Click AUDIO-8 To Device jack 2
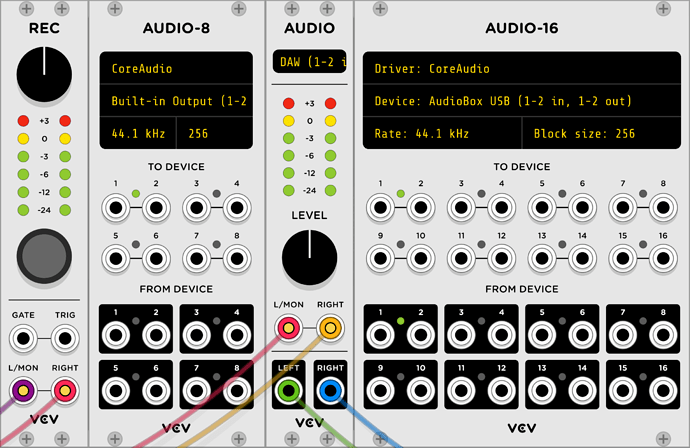 click(156, 208)
